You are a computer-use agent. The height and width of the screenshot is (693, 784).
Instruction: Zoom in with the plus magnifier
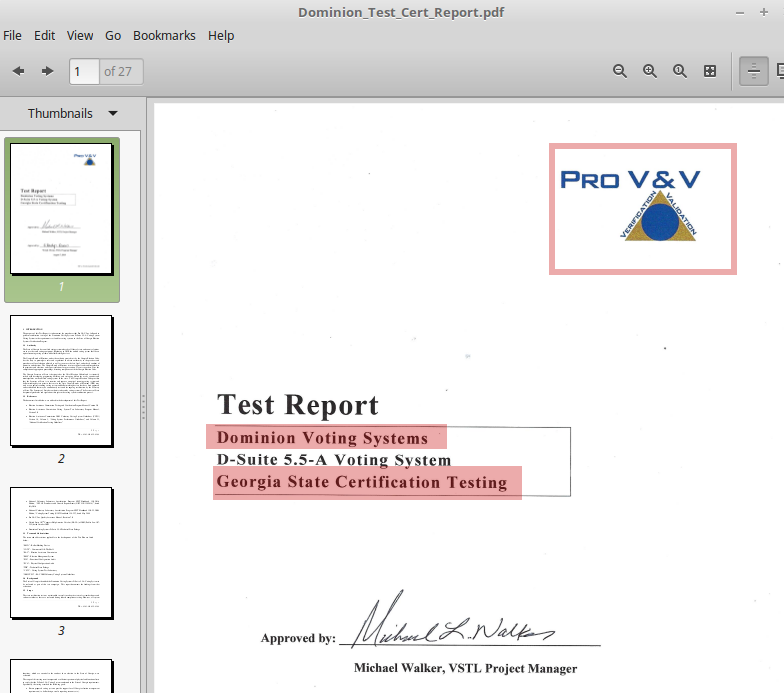click(650, 71)
